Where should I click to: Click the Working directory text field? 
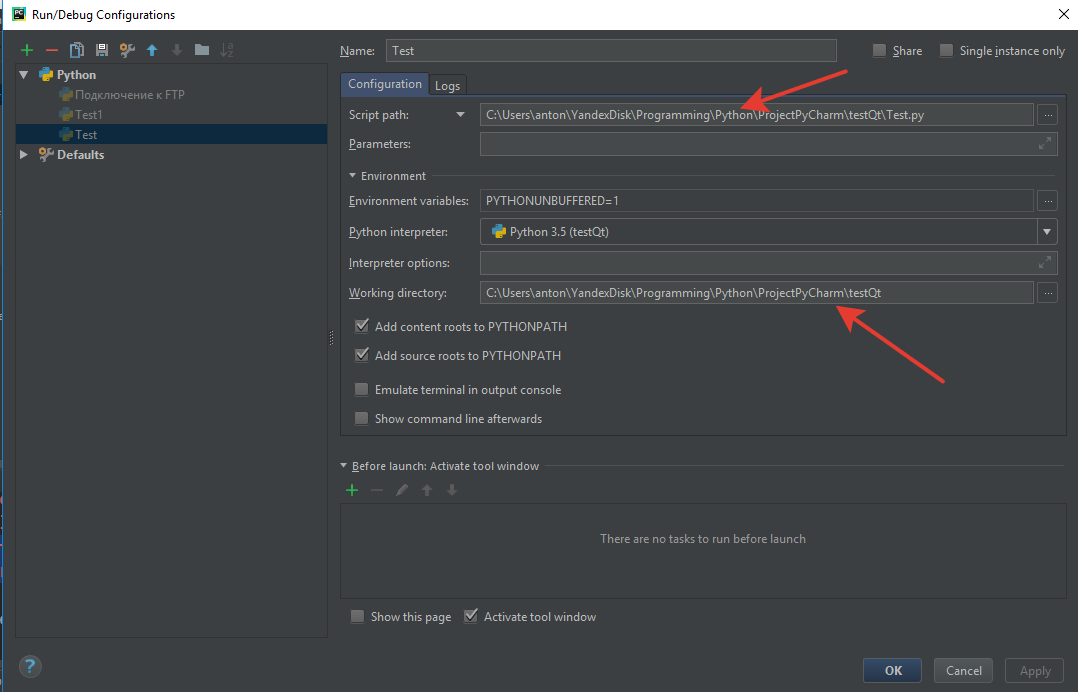pyautogui.click(x=756, y=293)
